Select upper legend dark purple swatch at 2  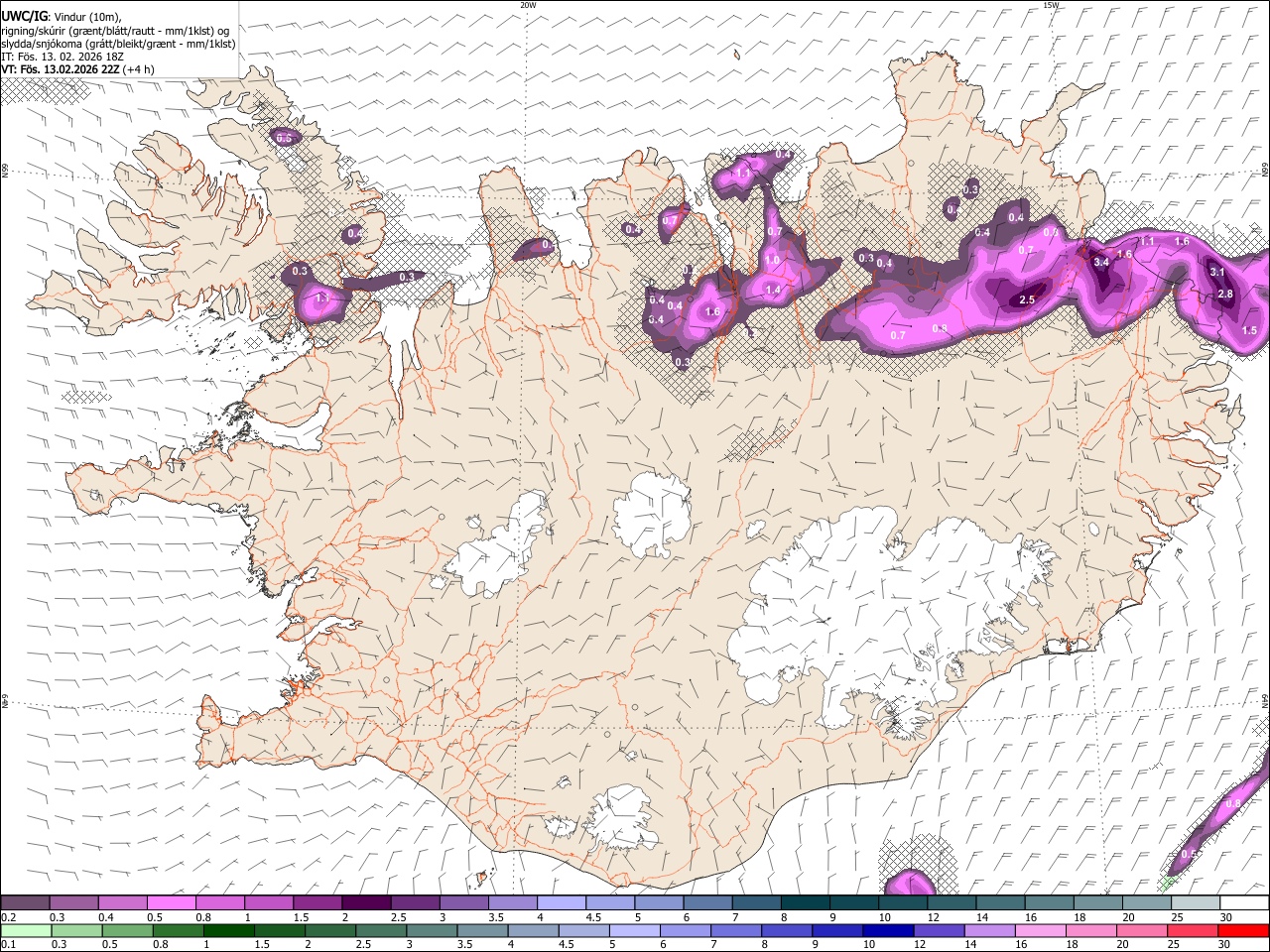(365, 902)
